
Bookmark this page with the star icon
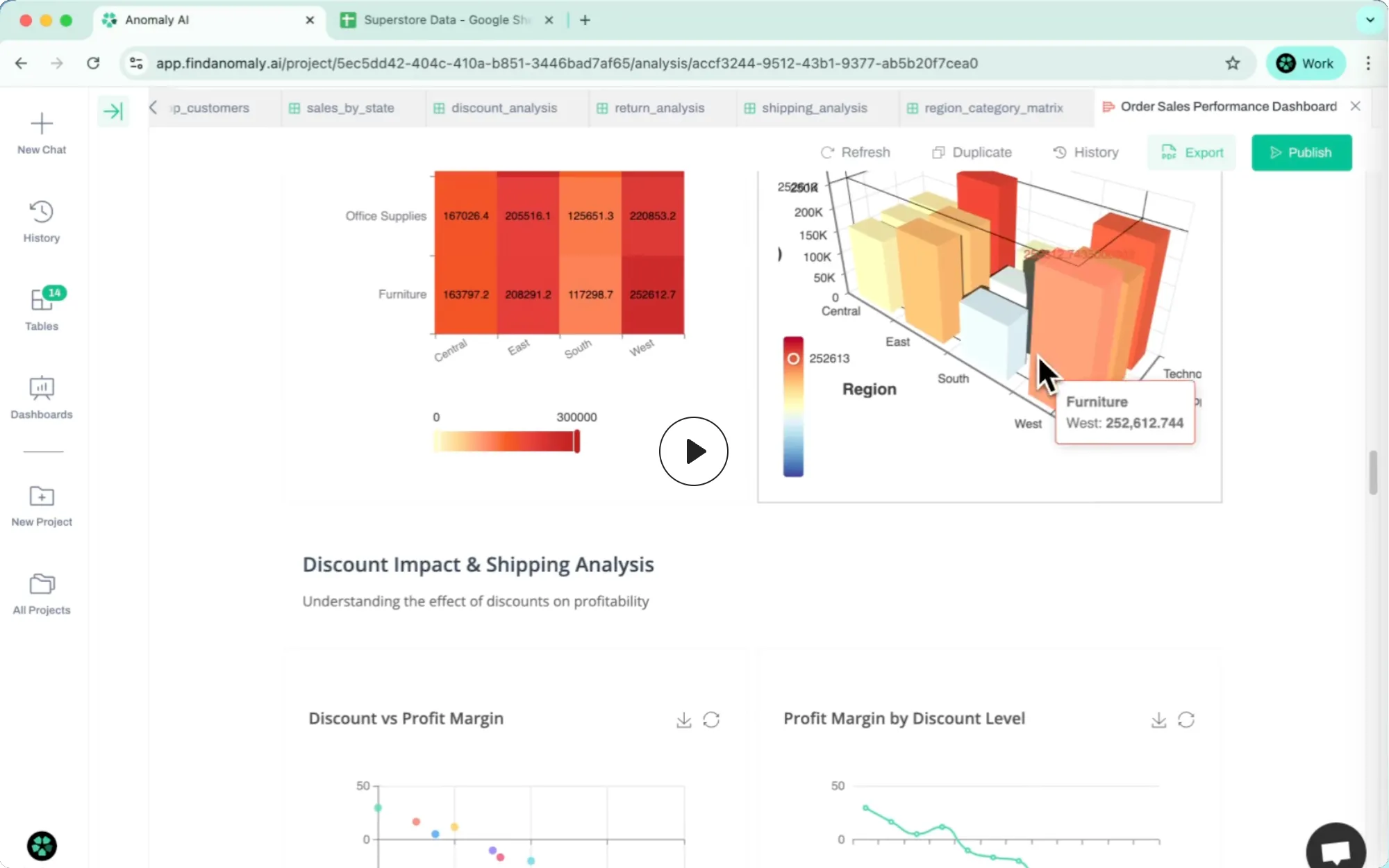coord(1233,63)
